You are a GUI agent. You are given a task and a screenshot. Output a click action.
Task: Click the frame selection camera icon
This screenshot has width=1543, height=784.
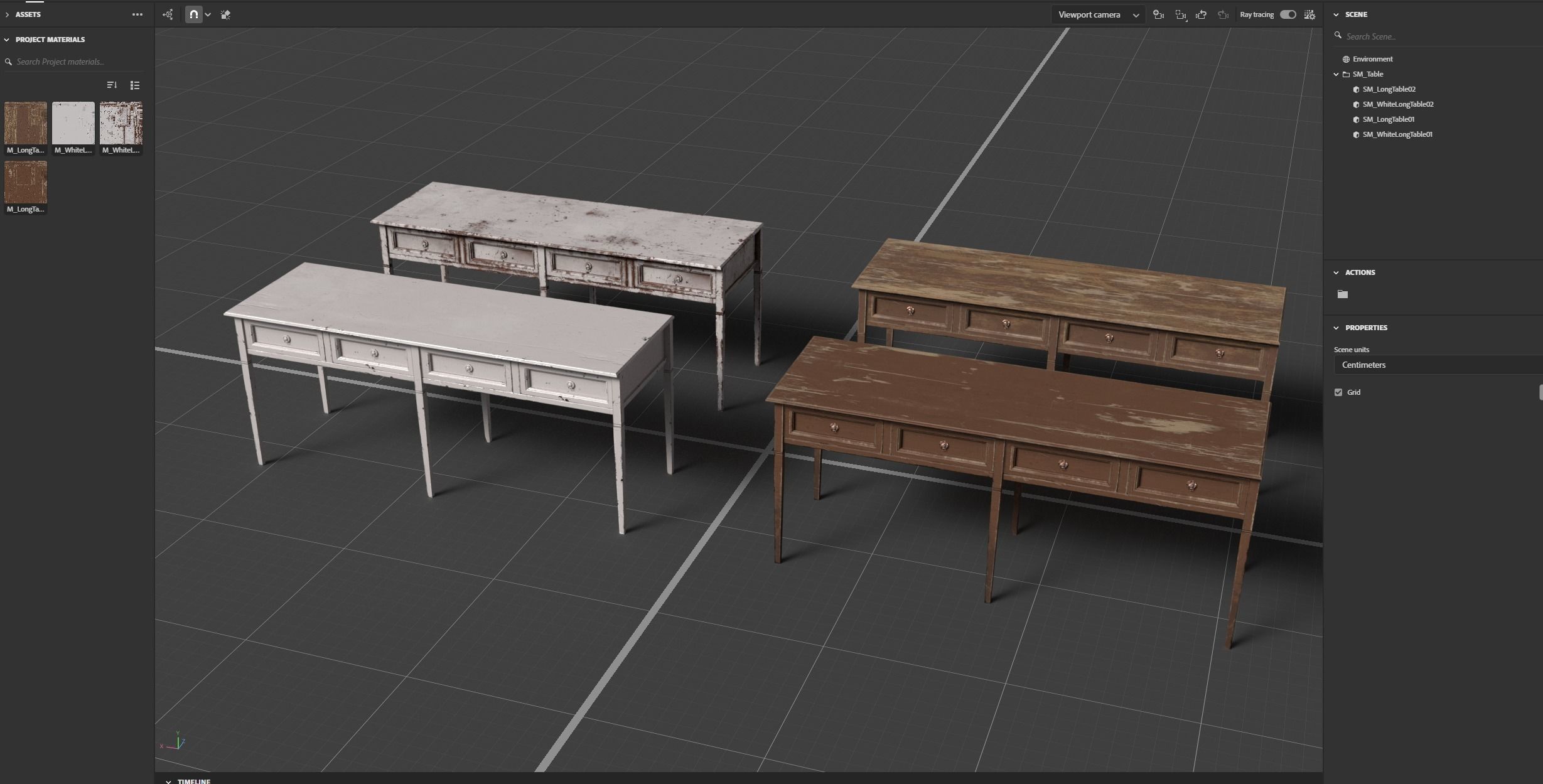point(1181,14)
